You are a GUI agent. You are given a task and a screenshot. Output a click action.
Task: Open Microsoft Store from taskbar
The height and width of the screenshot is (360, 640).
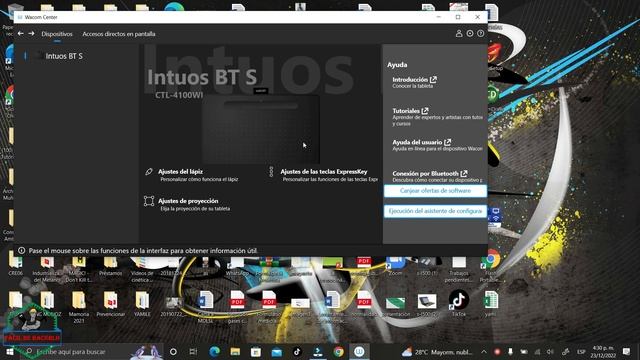(x=256, y=351)
